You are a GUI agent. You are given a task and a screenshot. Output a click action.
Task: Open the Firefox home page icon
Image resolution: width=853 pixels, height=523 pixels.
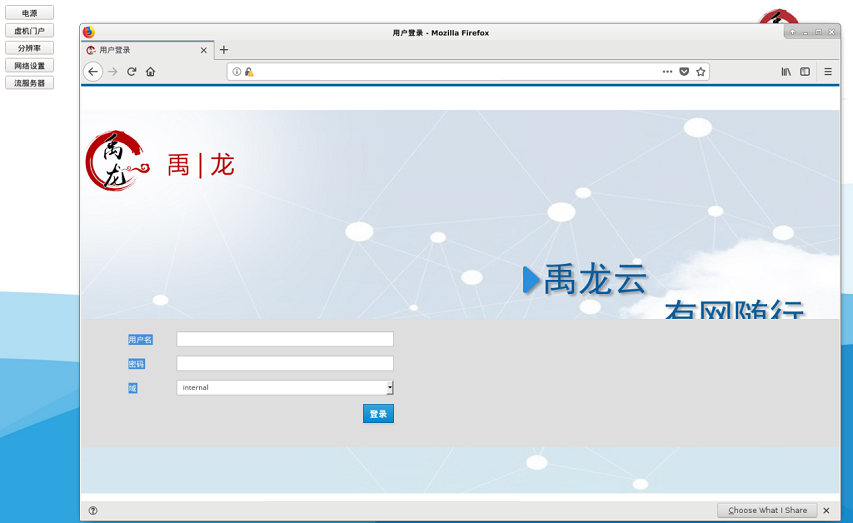click(x=151, y=72)
